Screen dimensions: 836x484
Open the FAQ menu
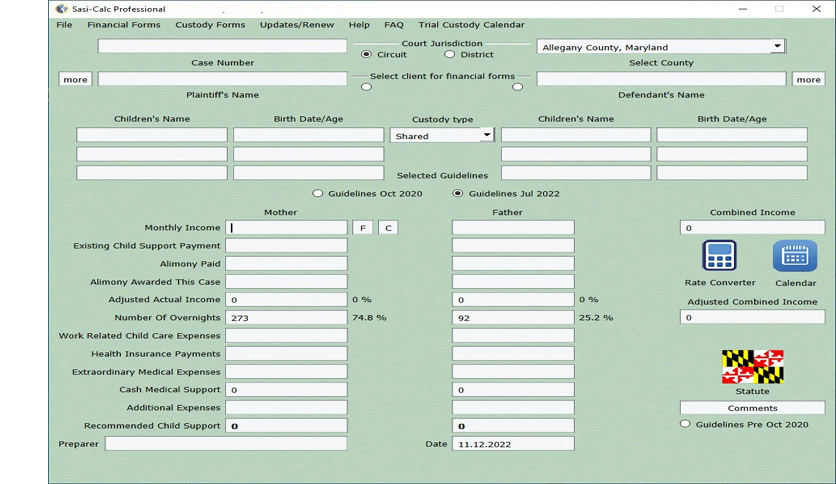393,25
